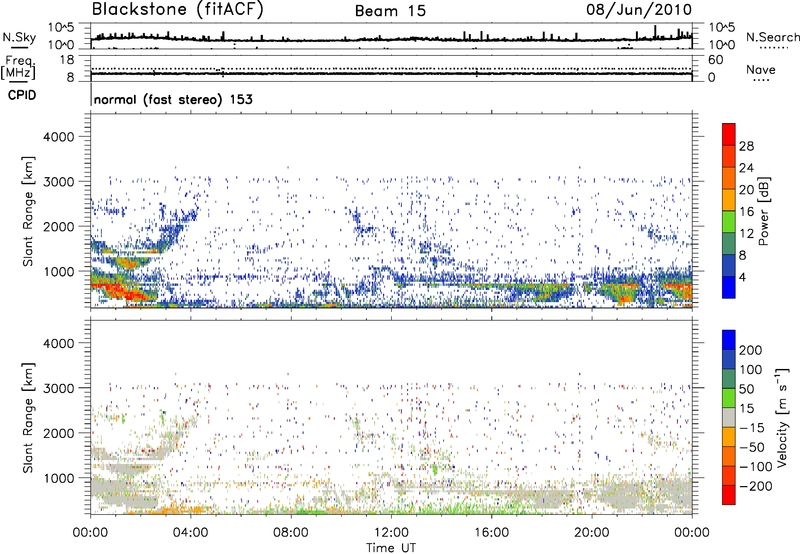Screen dimensions: 800x554
Task: Select the '4' Power colorbar label
Action: pyautogui.click(x=743, y=277)
